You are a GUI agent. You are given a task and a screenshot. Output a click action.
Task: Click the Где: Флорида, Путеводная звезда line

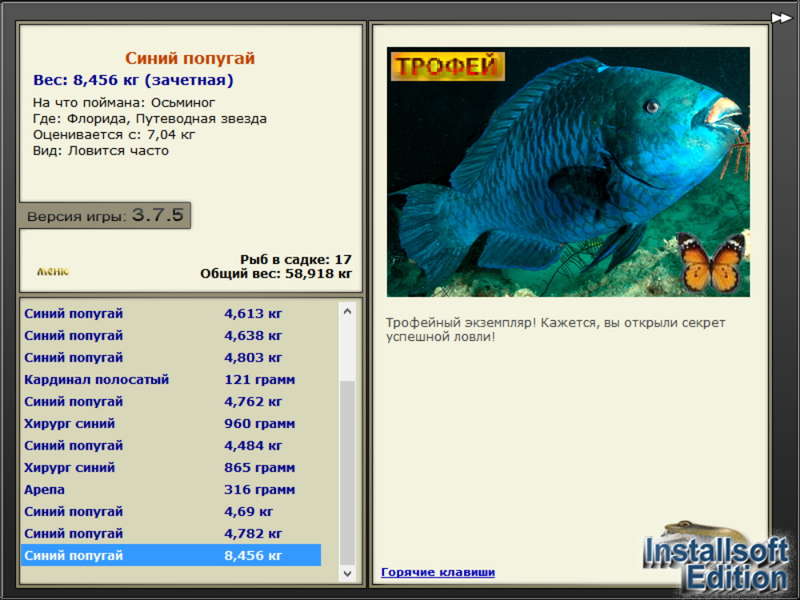(x=149, y=119)
